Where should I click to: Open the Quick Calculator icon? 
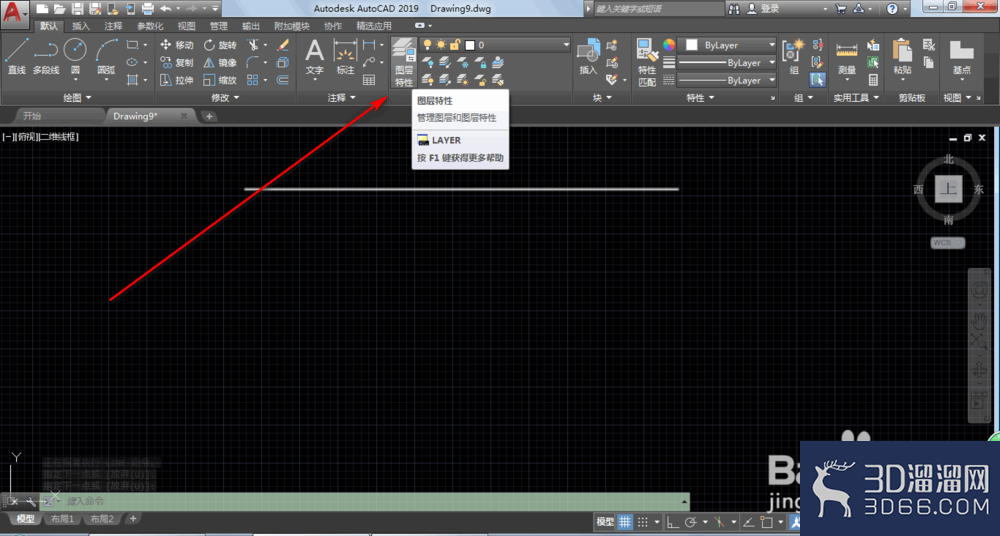[873, 80]
